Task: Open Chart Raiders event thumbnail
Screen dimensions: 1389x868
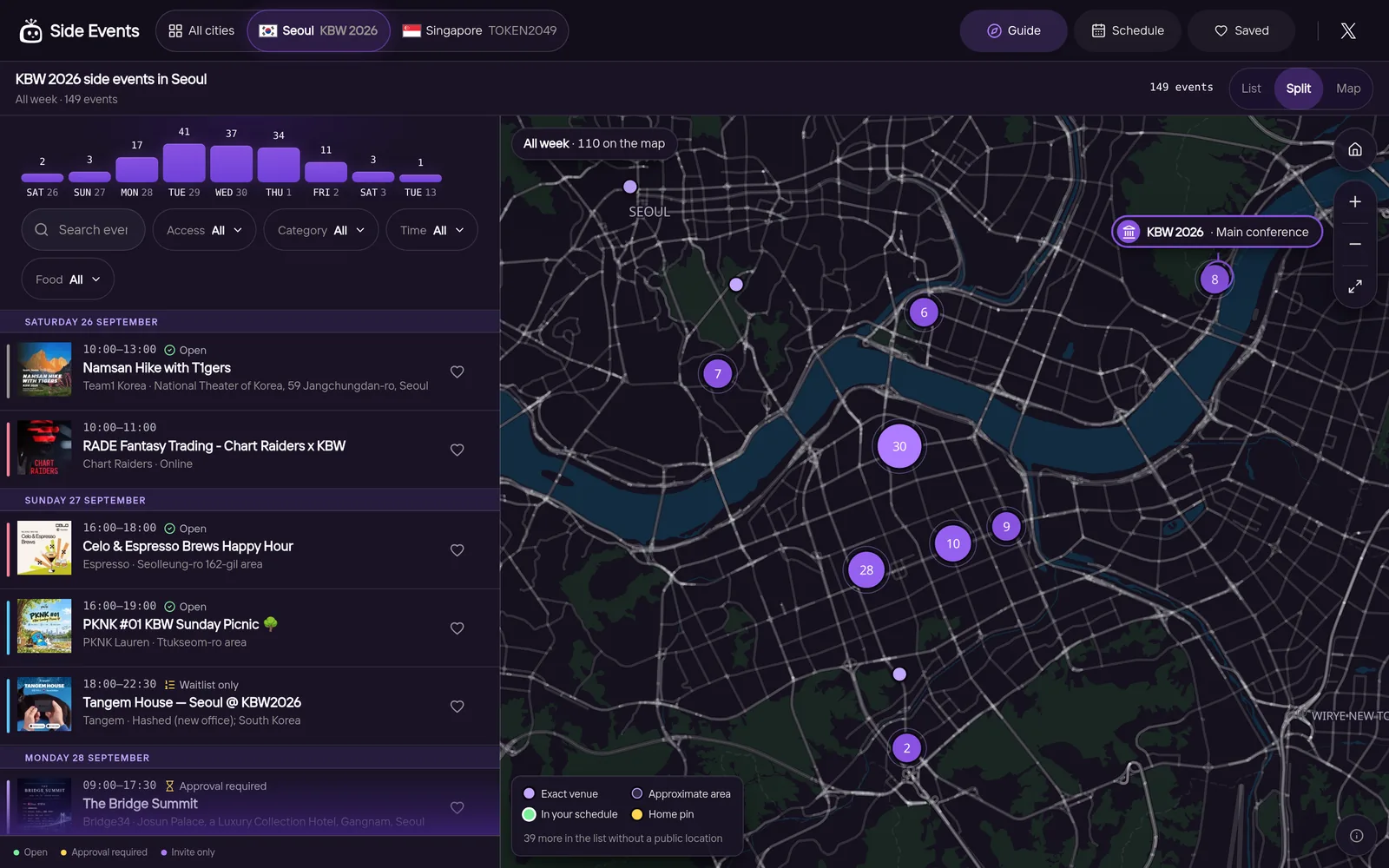Action: [44, 448]
